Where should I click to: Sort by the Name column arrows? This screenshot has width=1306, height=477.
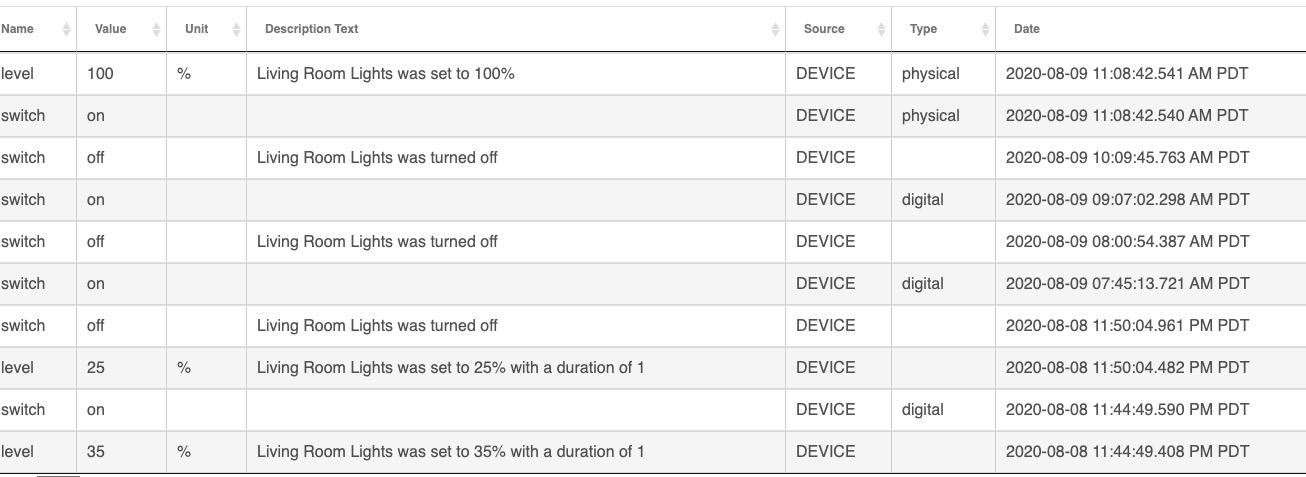coord(66,30)
